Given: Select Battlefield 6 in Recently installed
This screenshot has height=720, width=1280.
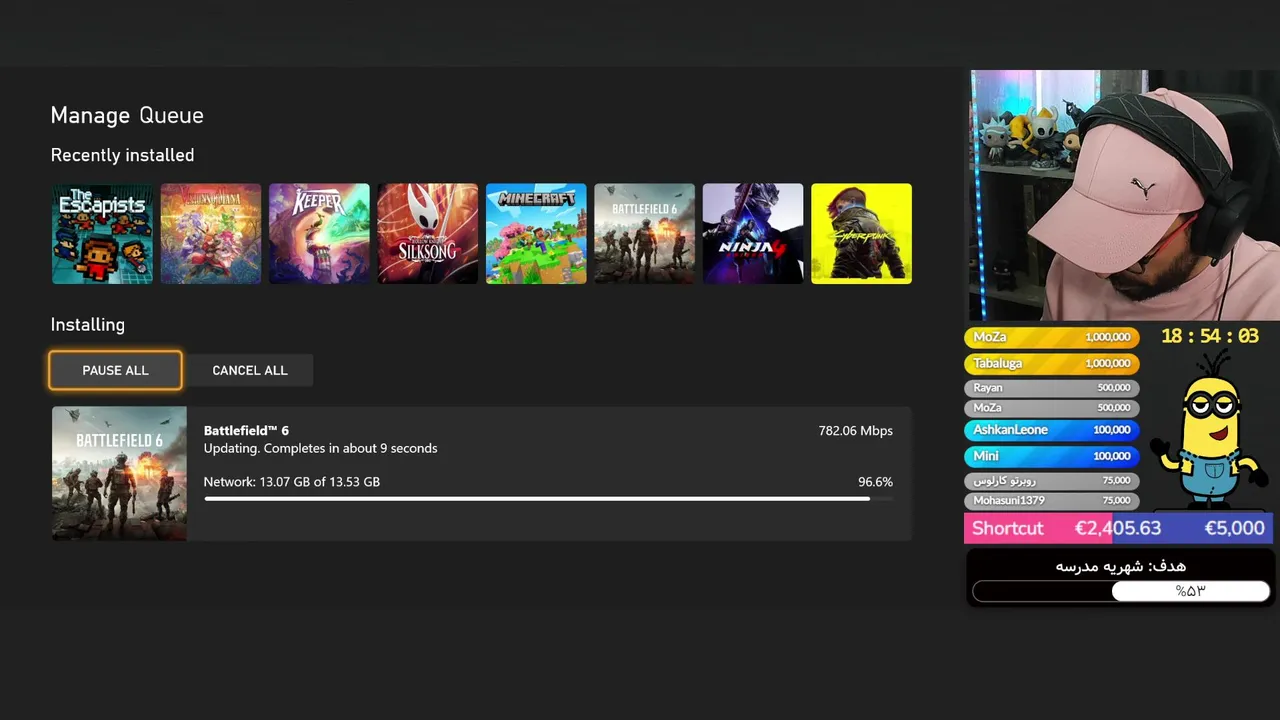Looking at the screenshot, I should pos(644,233).
